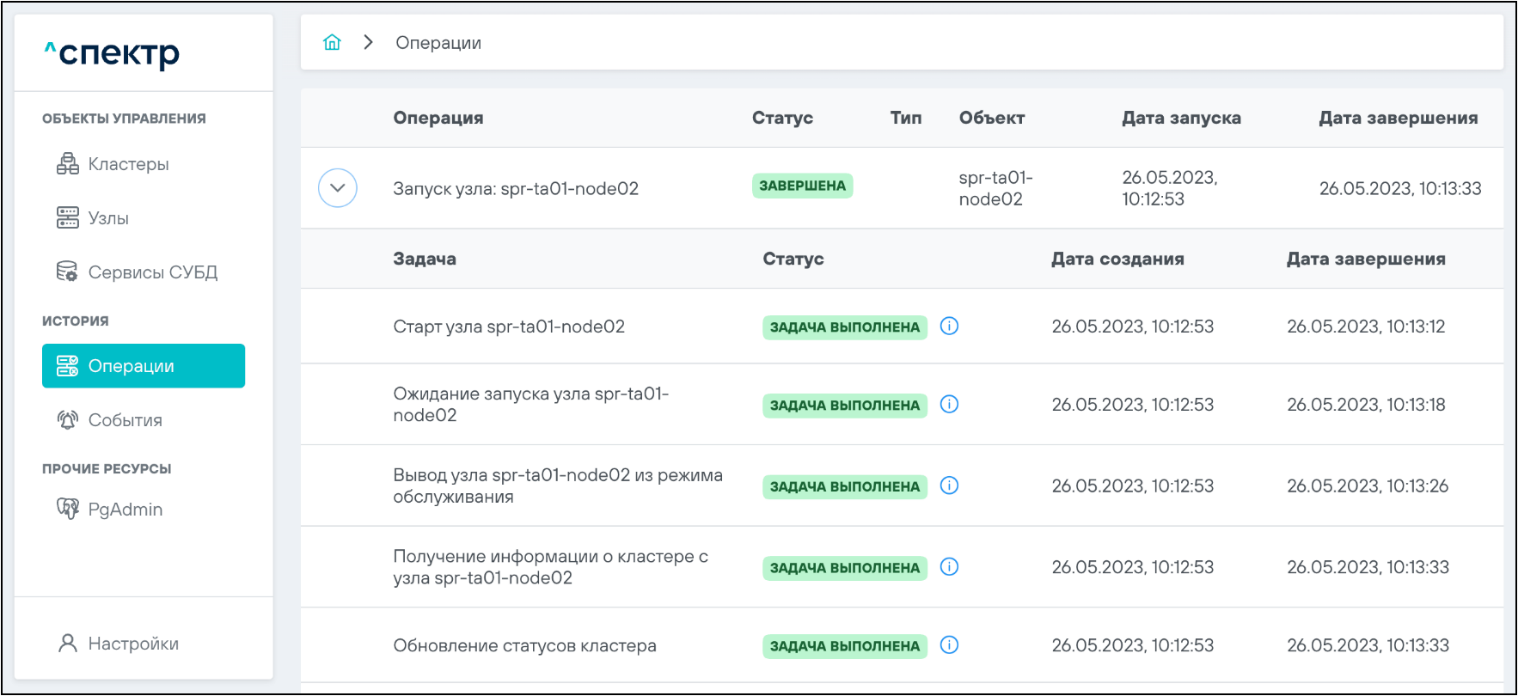Open the Узлы section
The width and height of the screenshot is (1518, 696).
[107, 218]
